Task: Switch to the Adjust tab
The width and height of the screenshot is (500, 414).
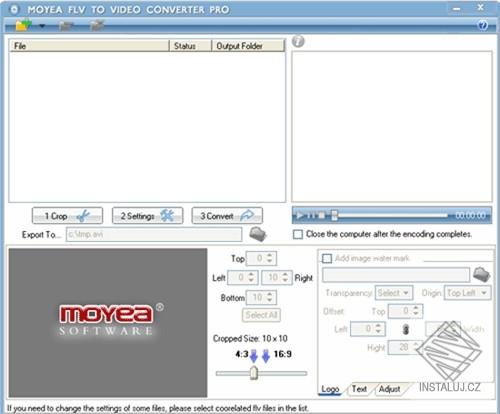Action: click(x=389, y=389)
